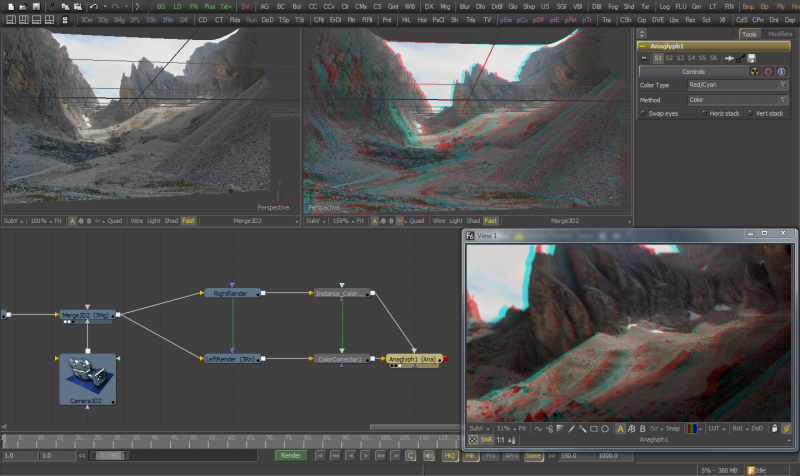The height and width of the screenshot is (476, 800).
Task: Open the red gear settings tab icon
Action: pos(768,71)
